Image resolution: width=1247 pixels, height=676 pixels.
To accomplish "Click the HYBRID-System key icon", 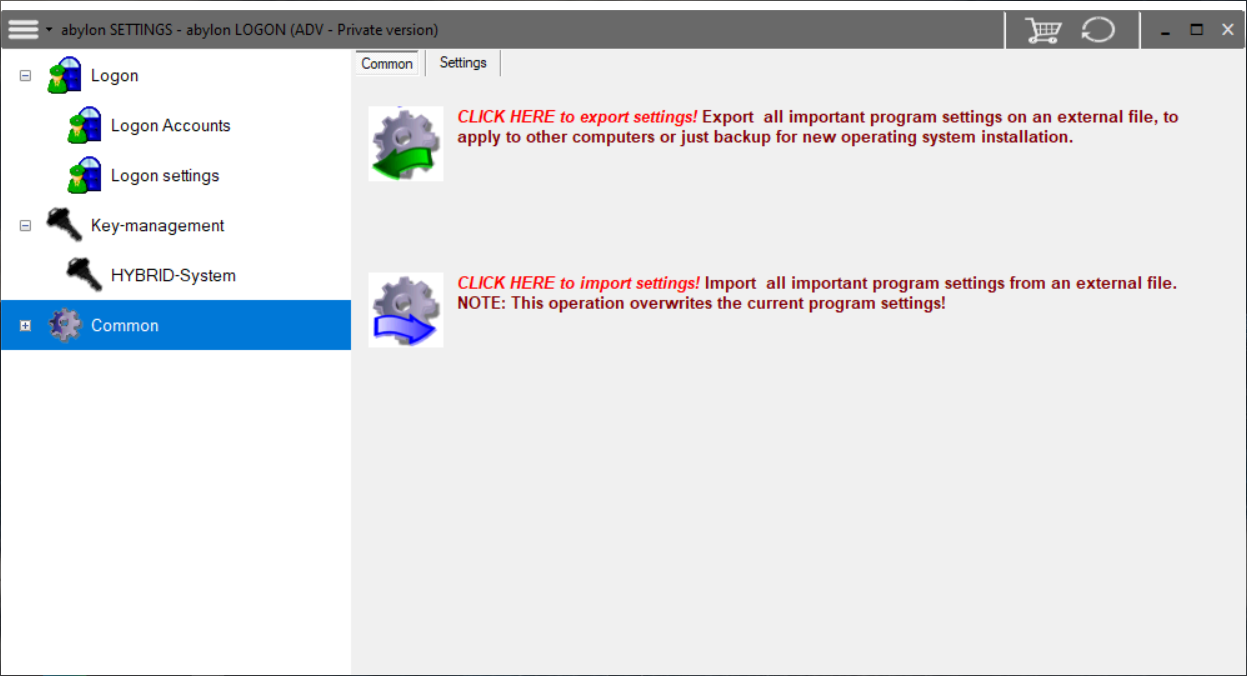I will (85, 275).
